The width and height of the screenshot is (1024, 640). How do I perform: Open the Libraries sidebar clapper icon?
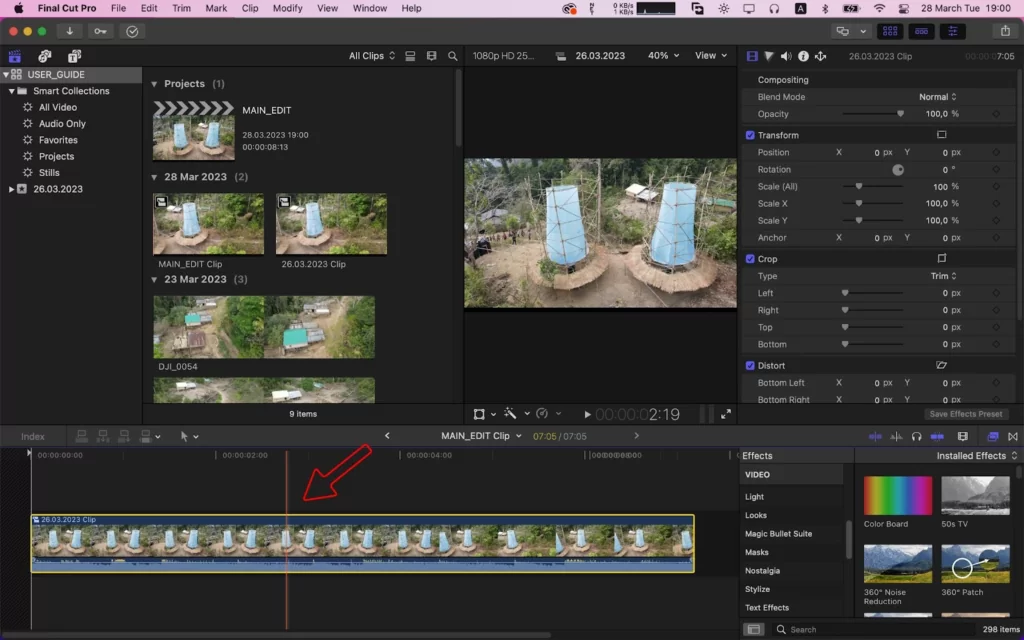(x=14, y=56)
